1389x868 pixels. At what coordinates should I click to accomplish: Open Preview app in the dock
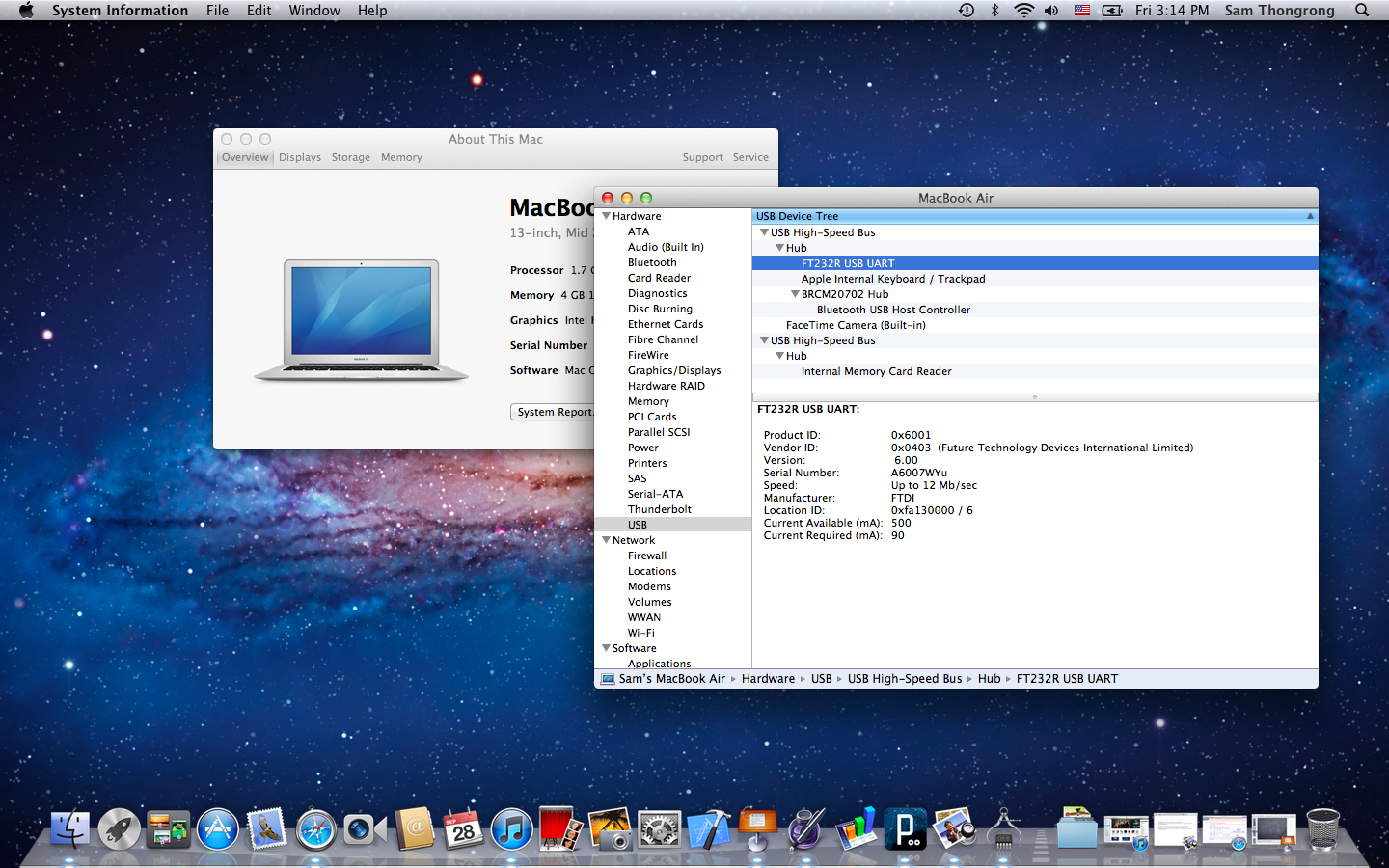955,829
